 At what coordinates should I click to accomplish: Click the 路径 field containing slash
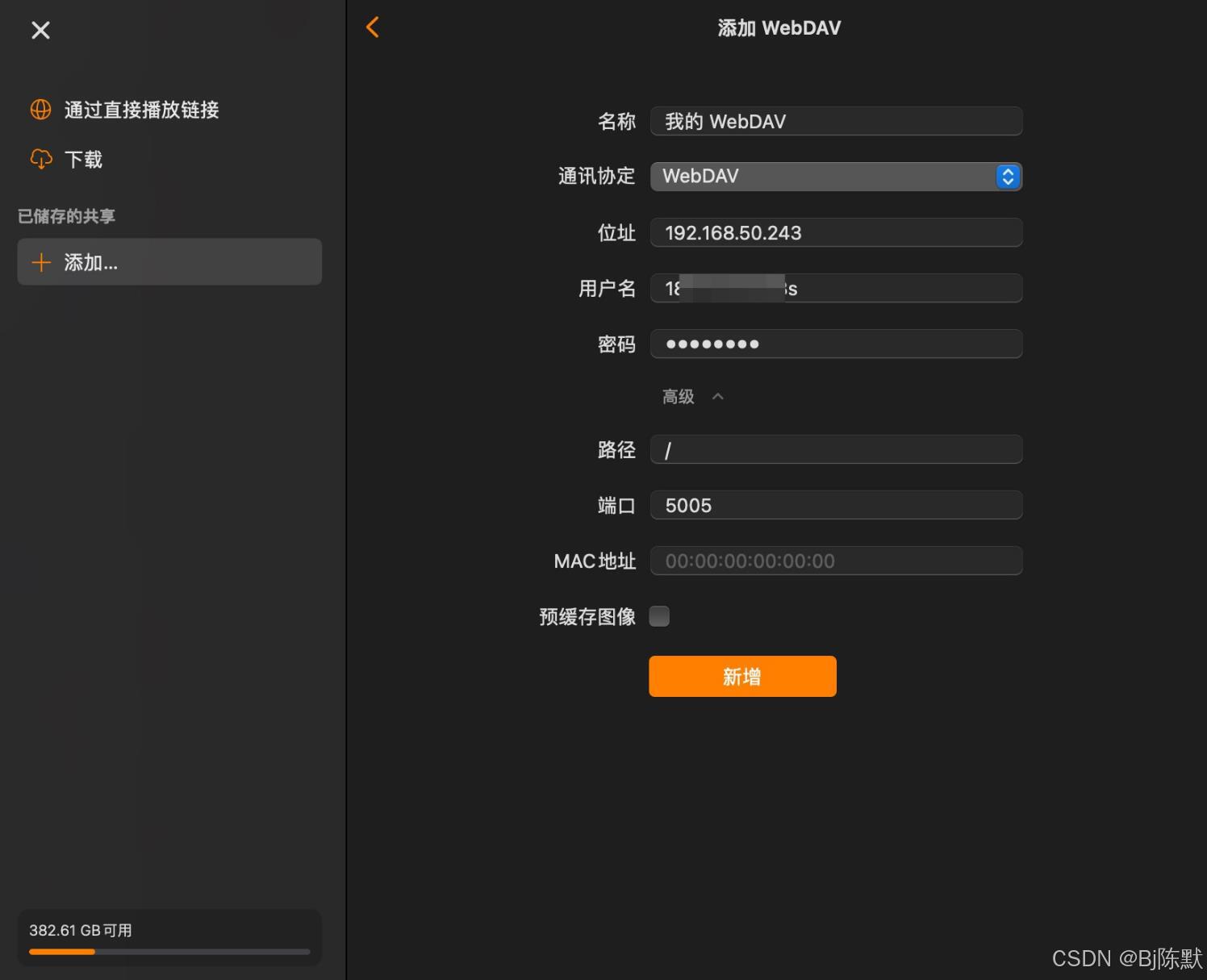837,449
